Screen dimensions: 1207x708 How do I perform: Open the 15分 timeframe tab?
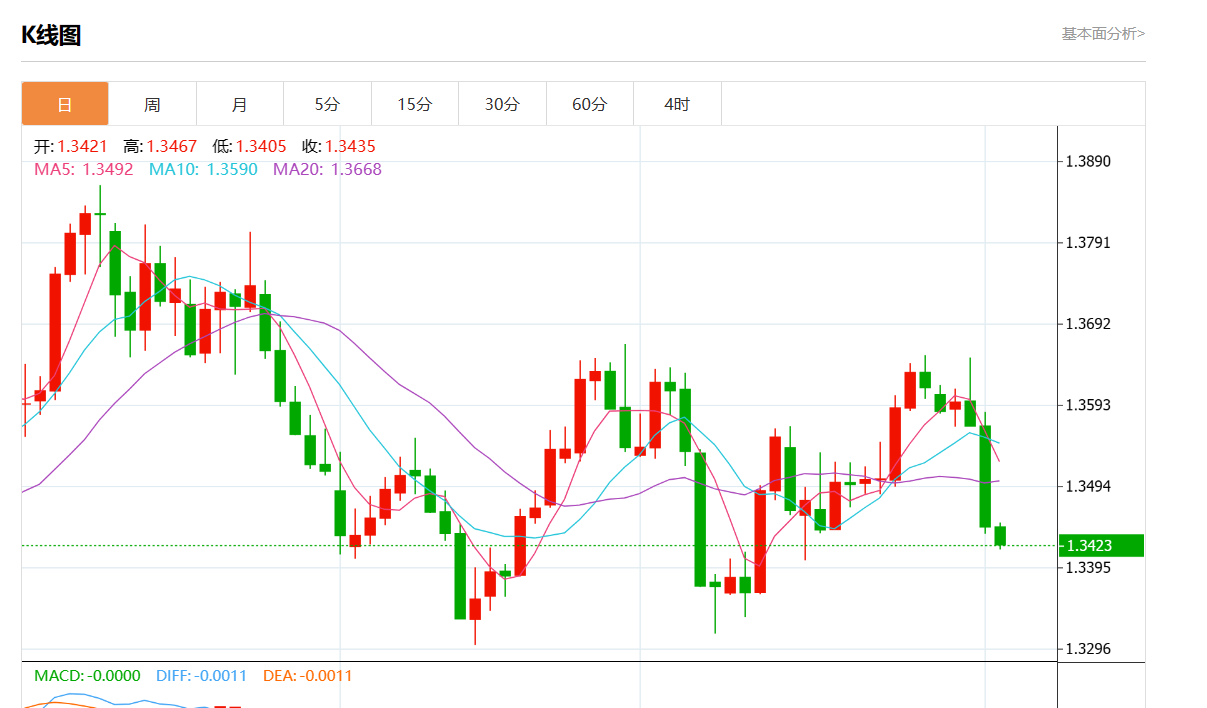coord(415,104)
